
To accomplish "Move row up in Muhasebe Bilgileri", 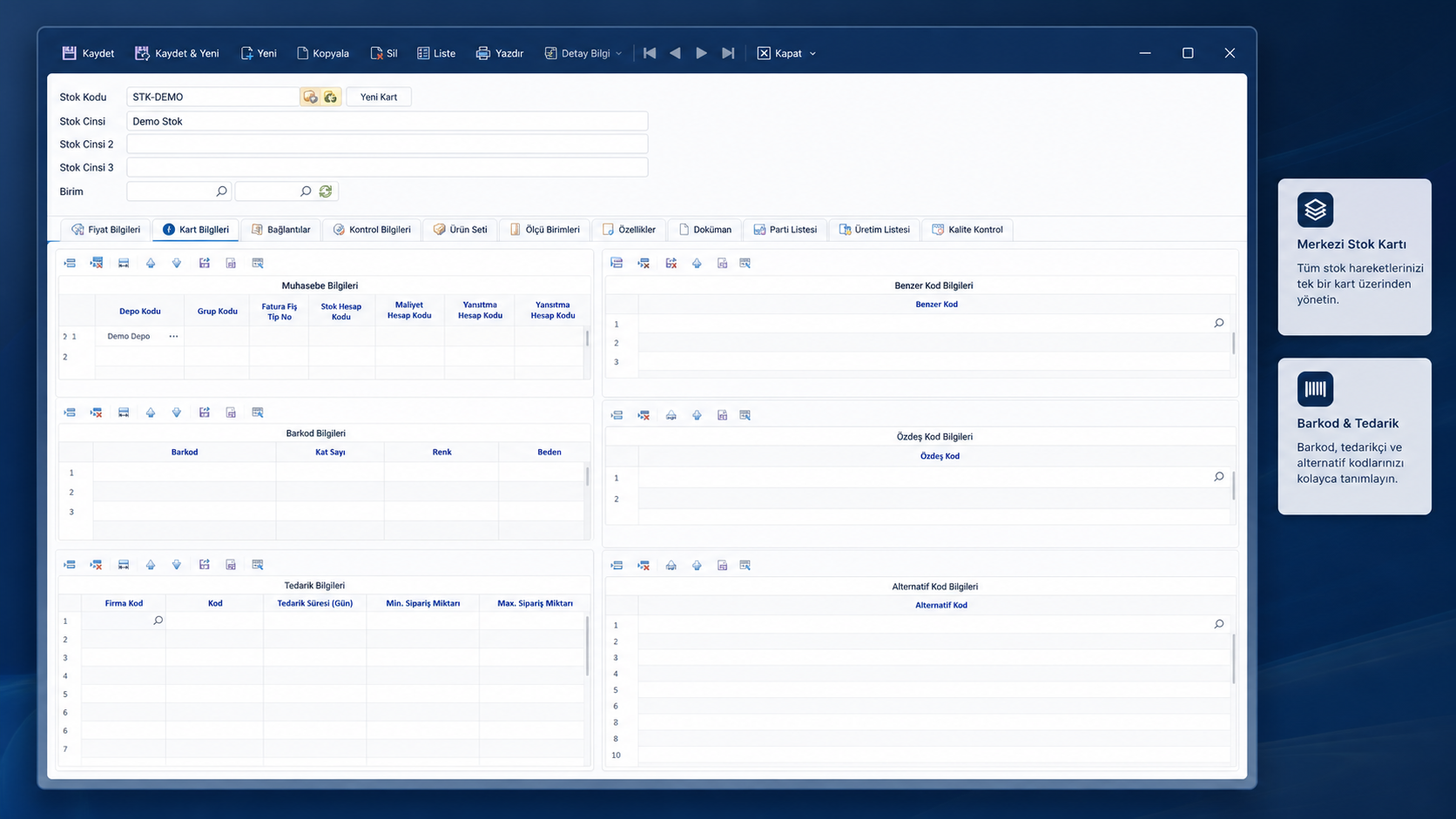I will 151,263.
